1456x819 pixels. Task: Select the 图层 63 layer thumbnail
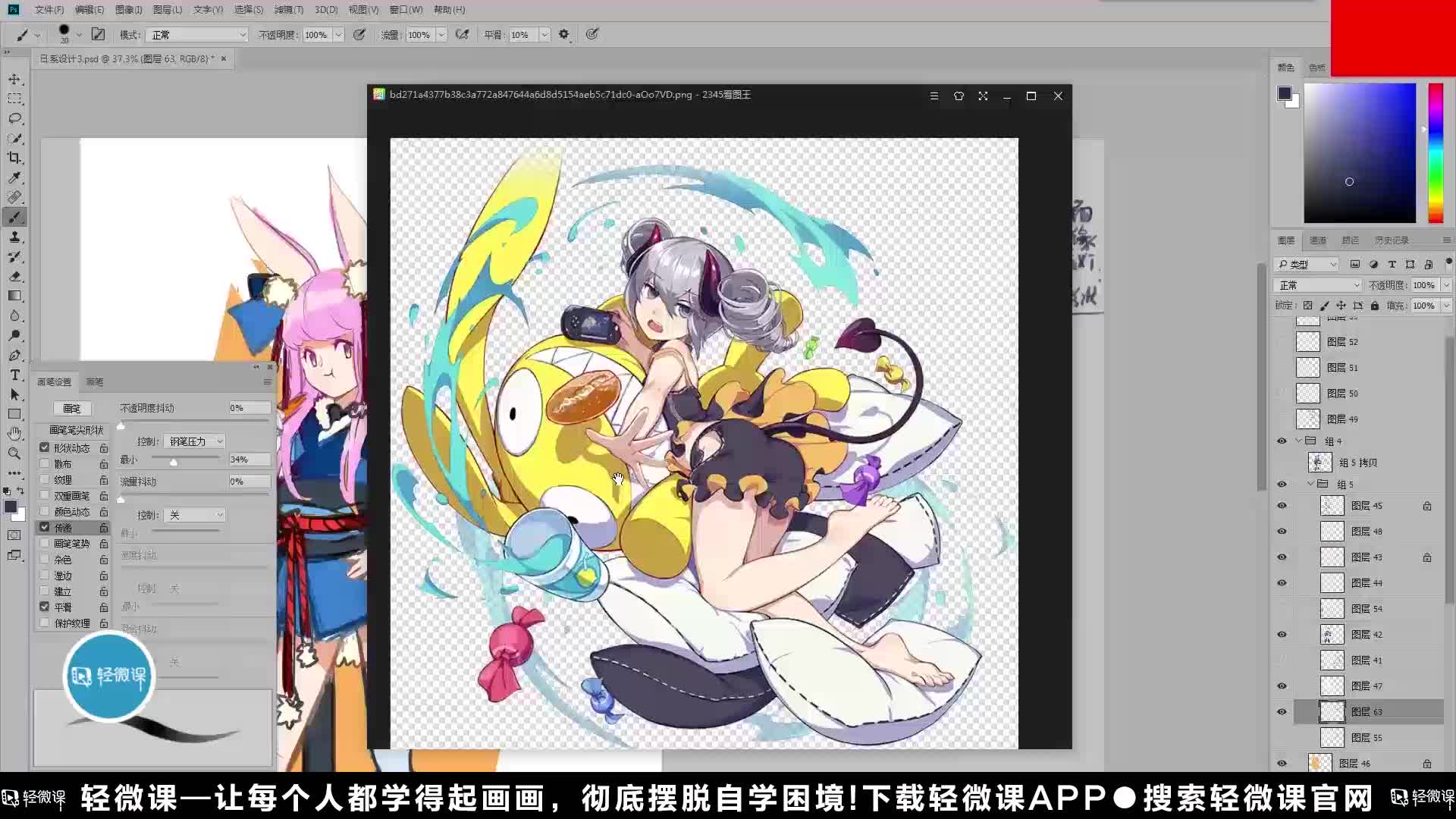pos(1332,711)
